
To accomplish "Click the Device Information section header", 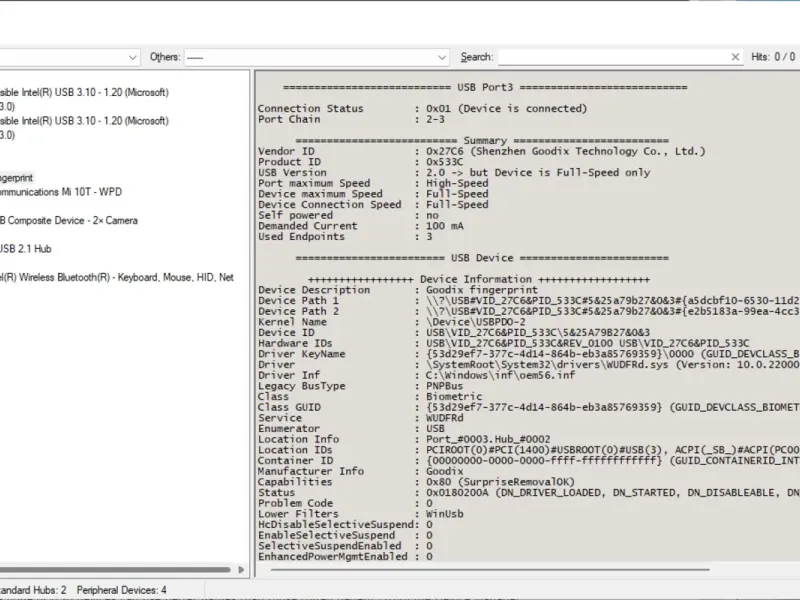I will (x=479, y=280).
